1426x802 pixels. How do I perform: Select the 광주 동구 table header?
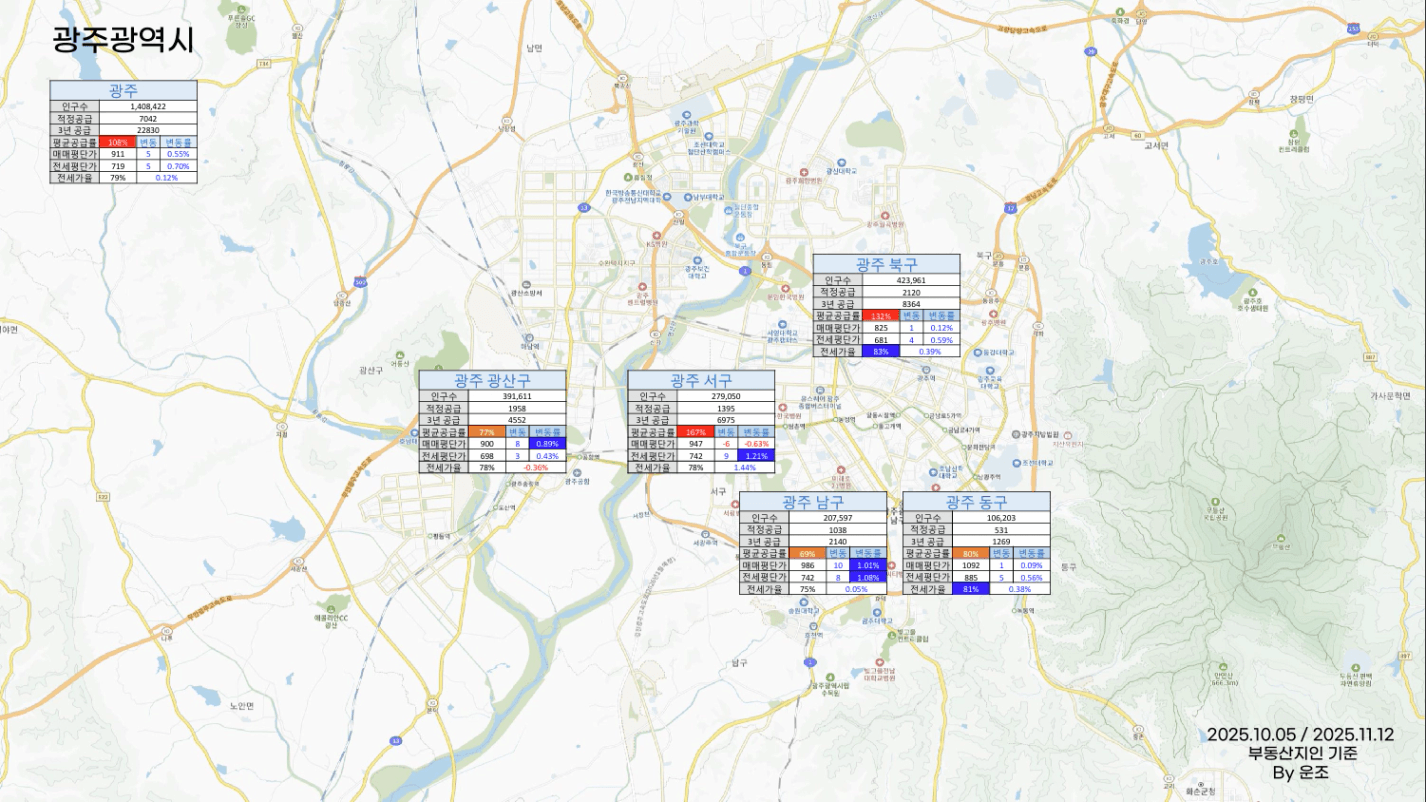coord(977,502)
